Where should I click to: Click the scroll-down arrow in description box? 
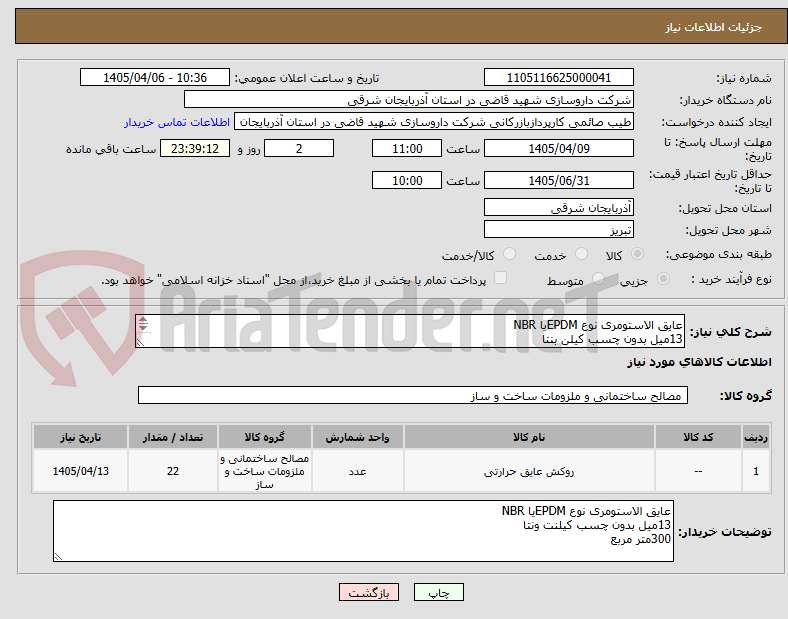click(143, 328)
